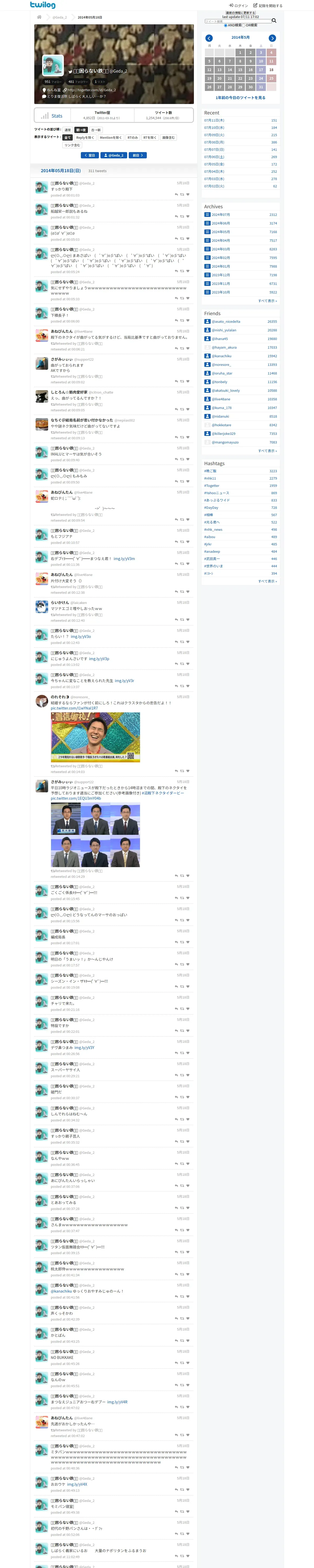Filter with Replyを除く
The height and width of the screenshot is (1568, 314).
[85, 137]
